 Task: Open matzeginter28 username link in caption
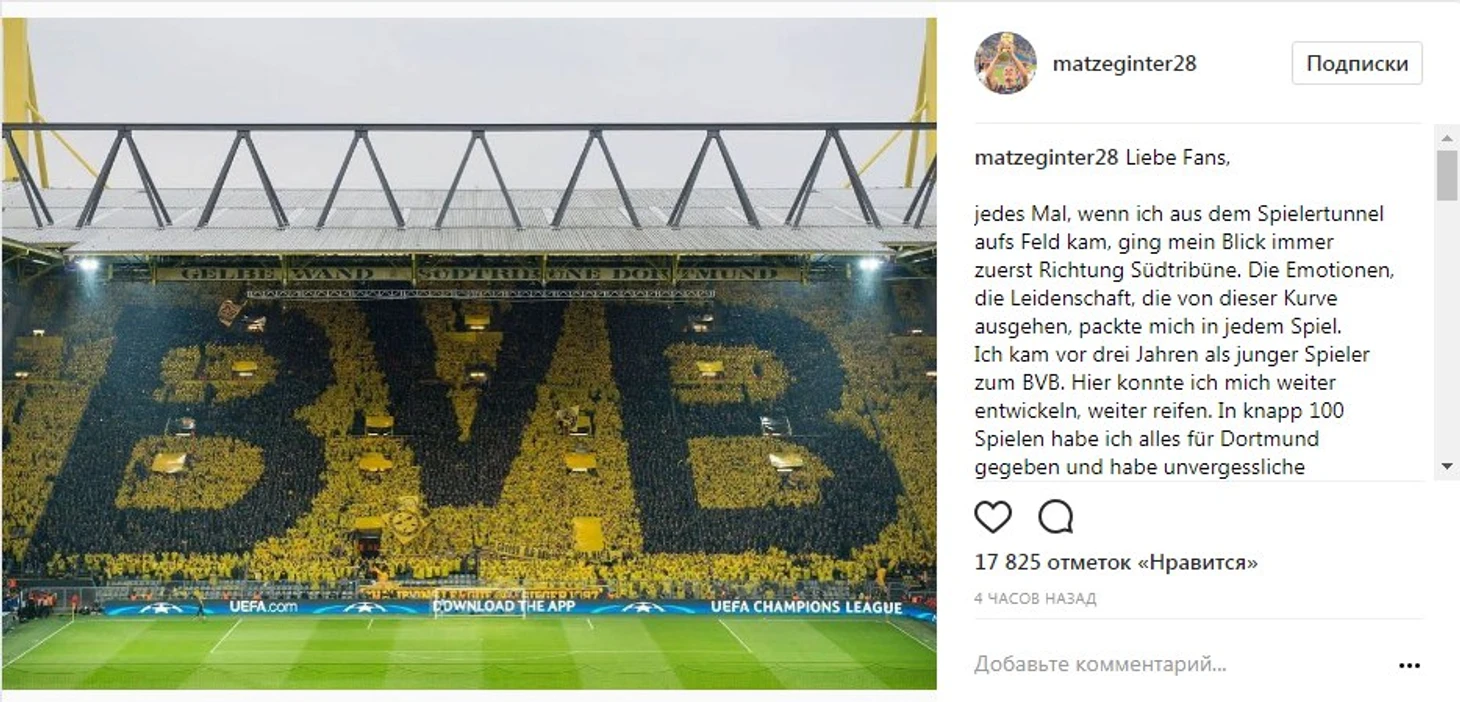coord(1047,158)
